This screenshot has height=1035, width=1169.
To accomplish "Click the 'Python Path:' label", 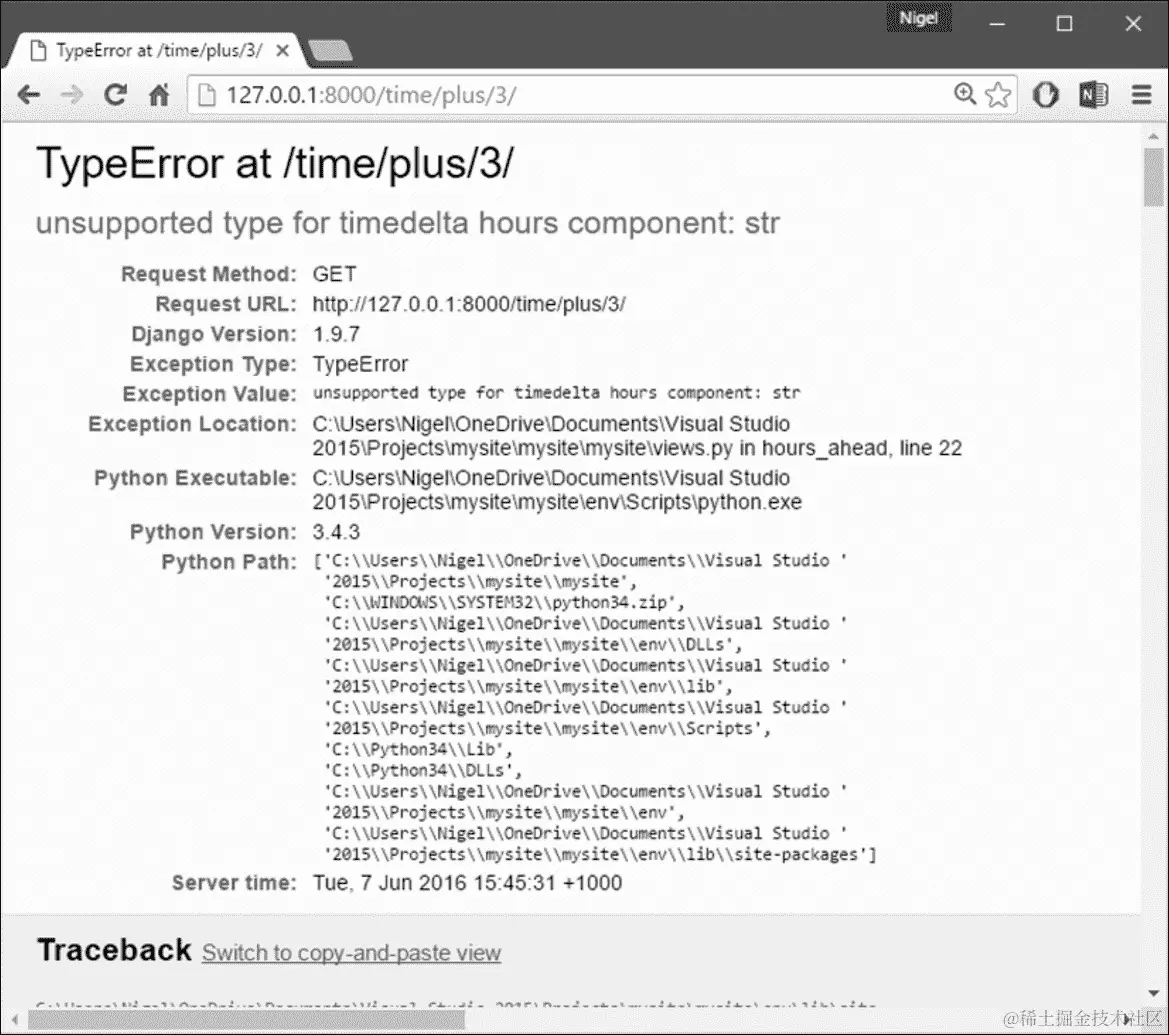I will tap(229, 561).
